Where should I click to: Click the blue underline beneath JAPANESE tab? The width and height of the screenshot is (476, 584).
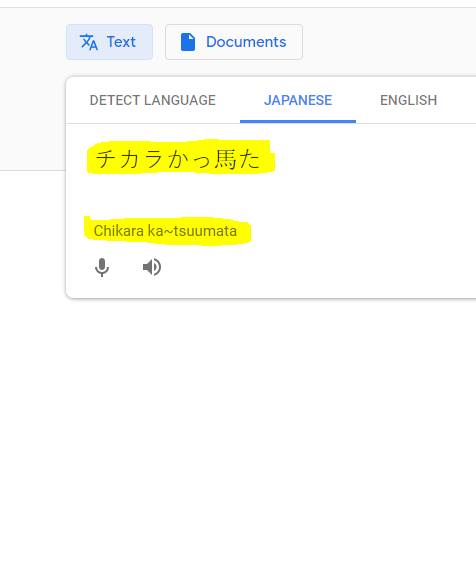tap(298, 121)
